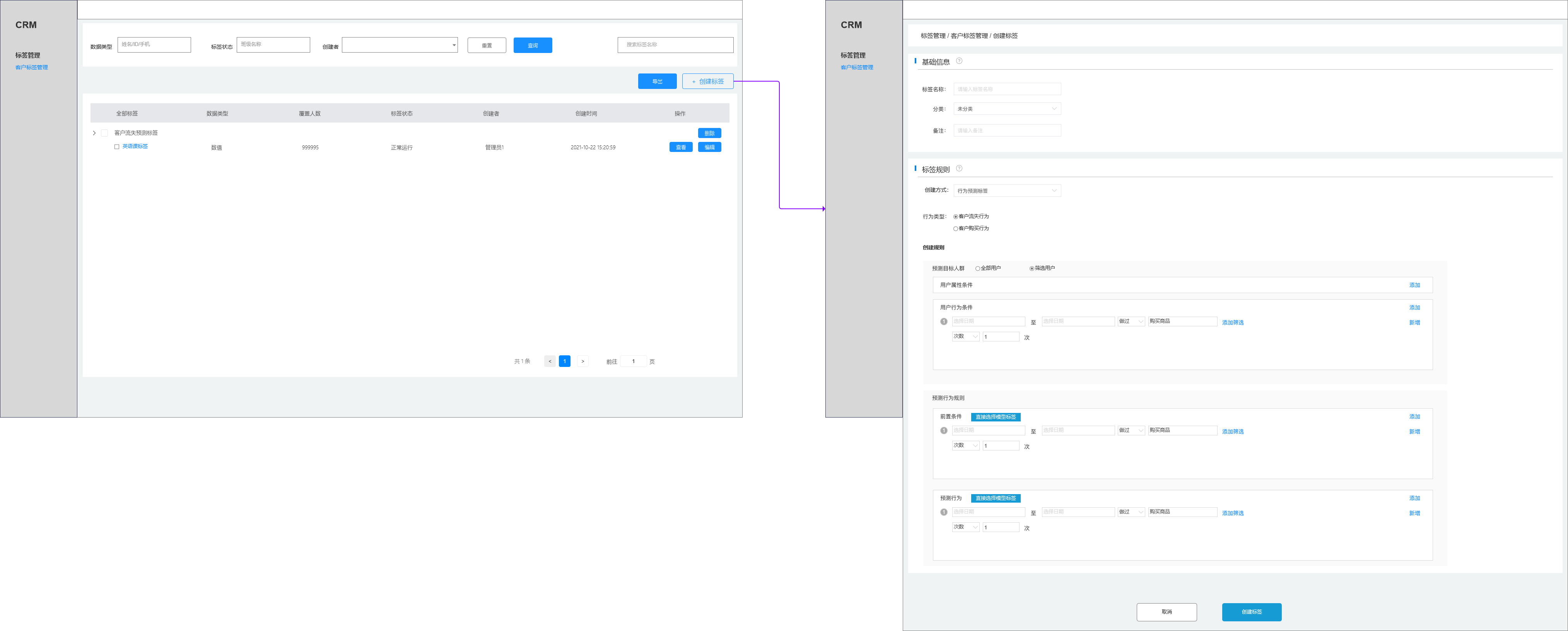Choose the 全部用户 radio option
This screenshot has width=1568, height=631.
tap(977, 268)
